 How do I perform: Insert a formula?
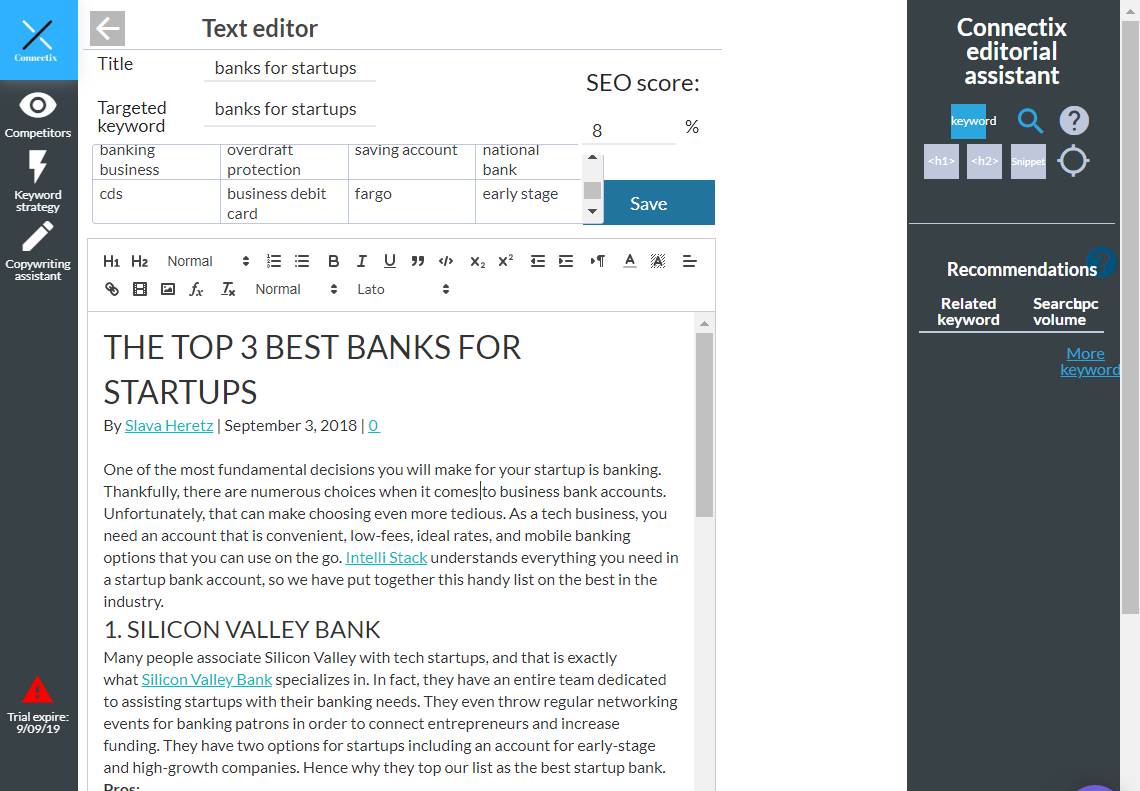tap(196, 289)
